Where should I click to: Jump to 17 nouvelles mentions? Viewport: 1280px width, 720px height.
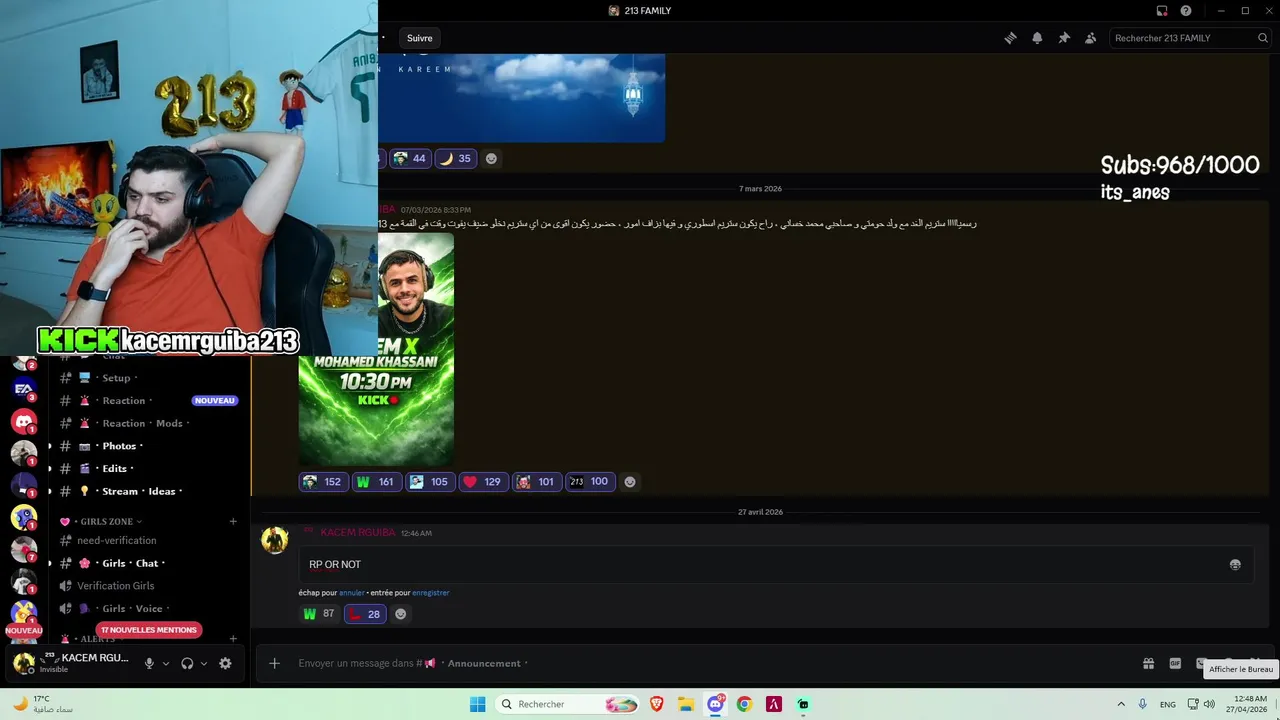tap(149, 630)
